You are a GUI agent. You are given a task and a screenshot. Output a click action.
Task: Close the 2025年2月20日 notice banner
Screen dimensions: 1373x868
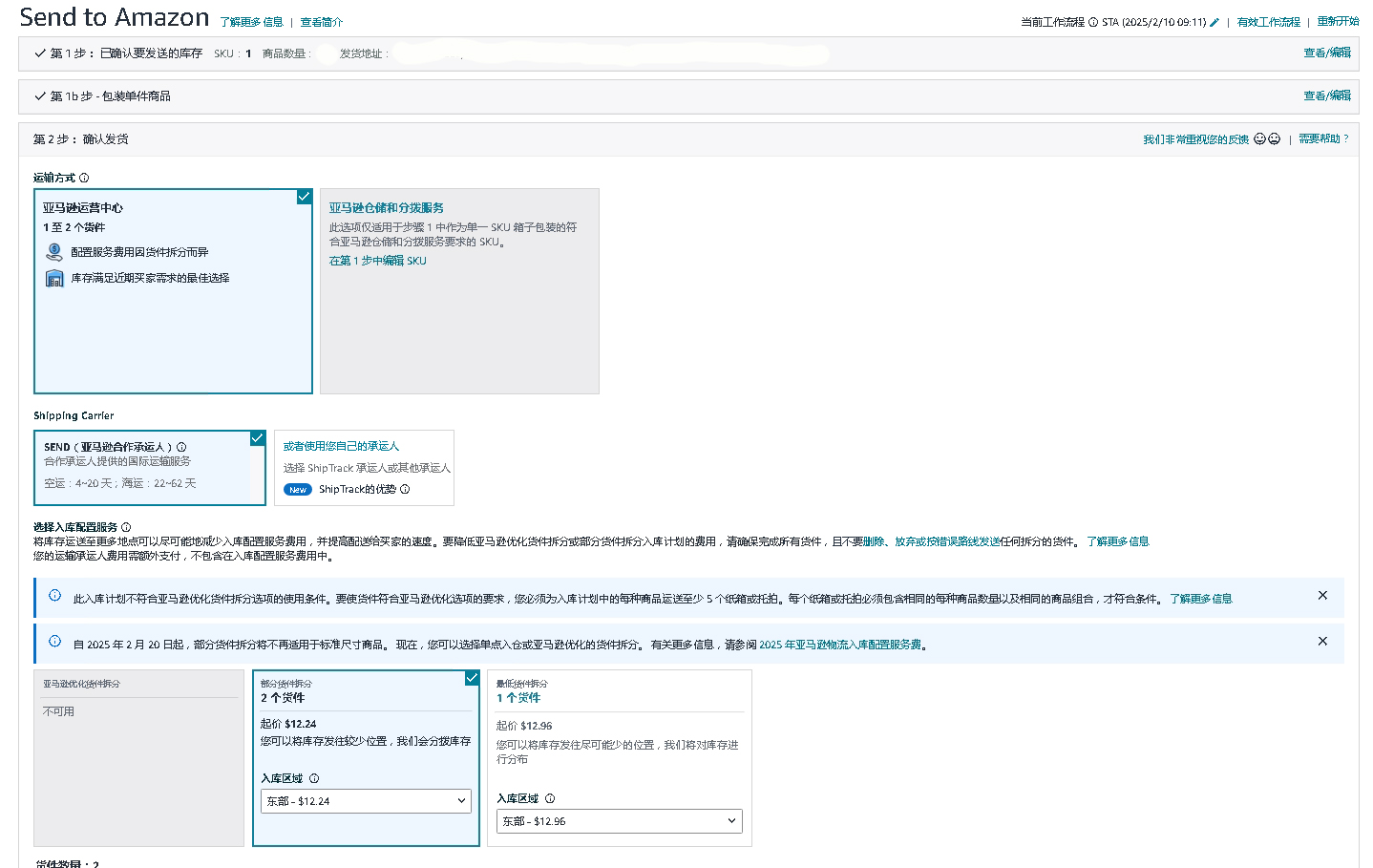click(1322, 641)
